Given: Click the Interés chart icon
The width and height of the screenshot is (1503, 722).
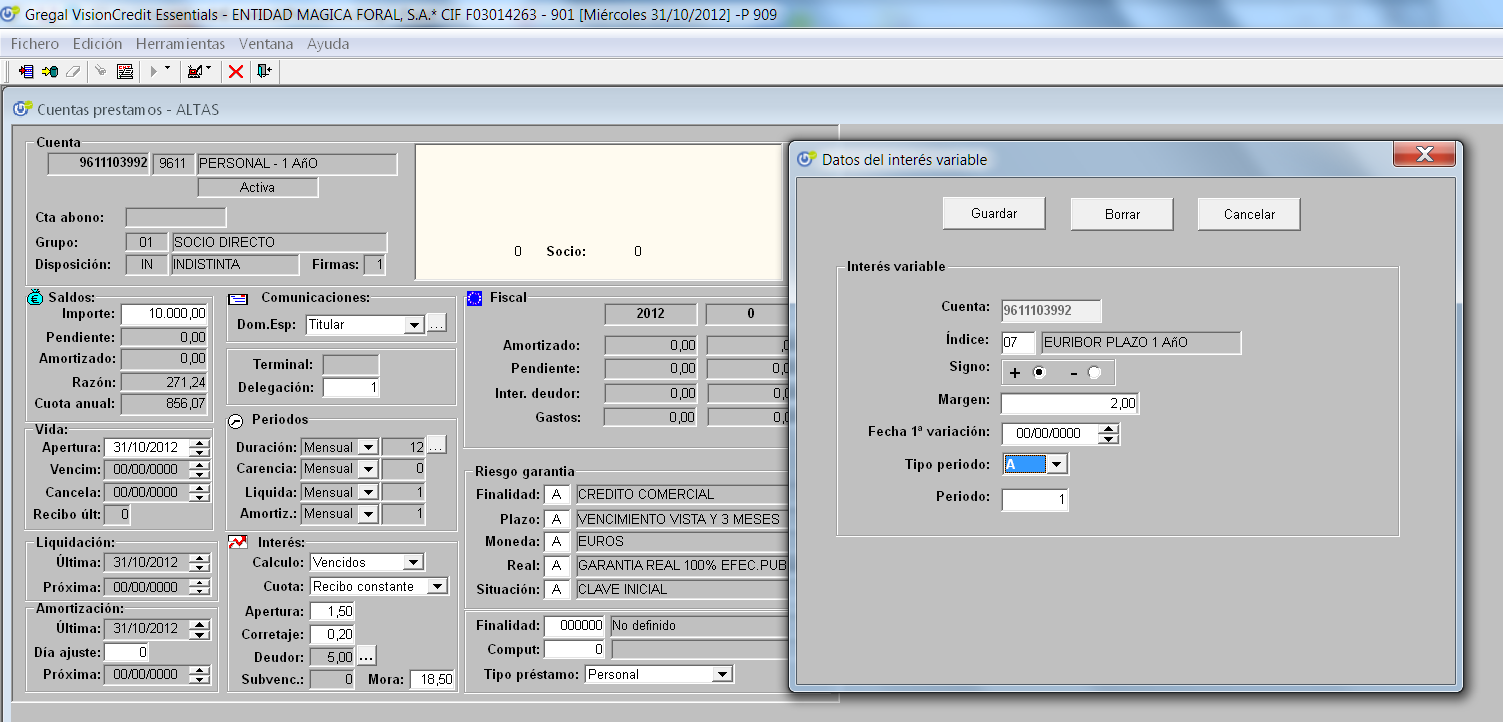Looking at the screenshot, I should tap(238, 542).
